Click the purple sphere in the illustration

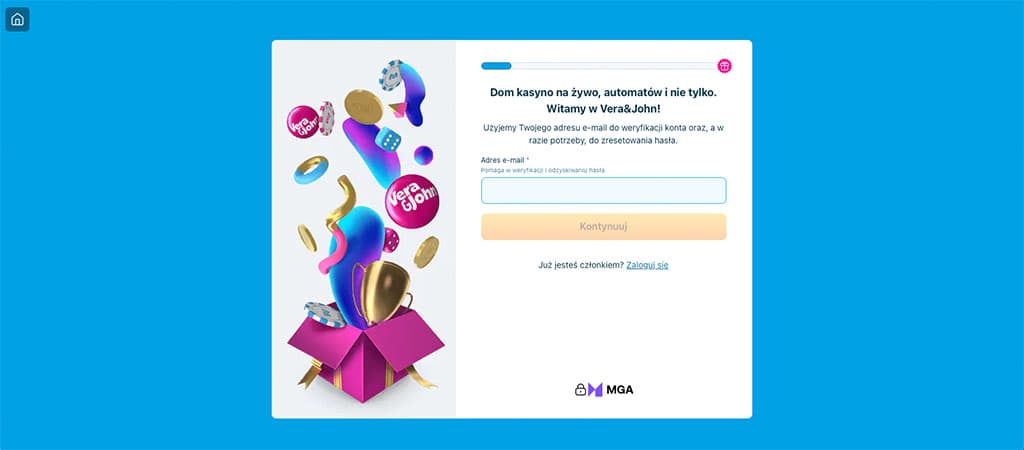tap(423, 155)
